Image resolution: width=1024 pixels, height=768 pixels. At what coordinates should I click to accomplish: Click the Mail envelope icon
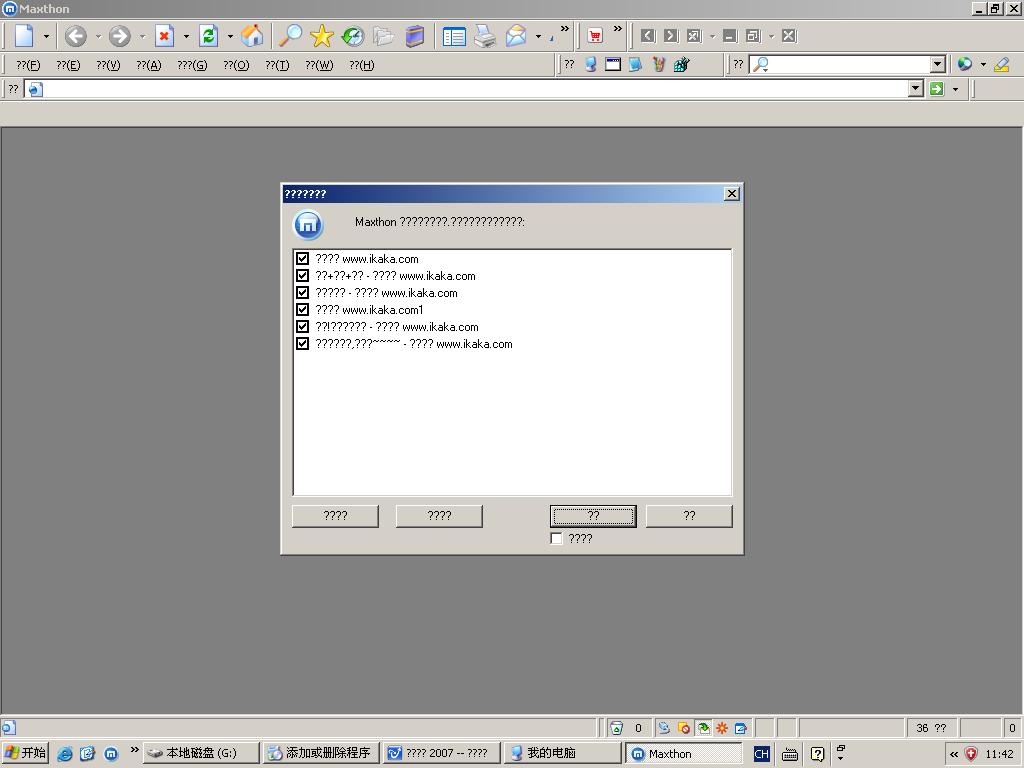(516, 36)
